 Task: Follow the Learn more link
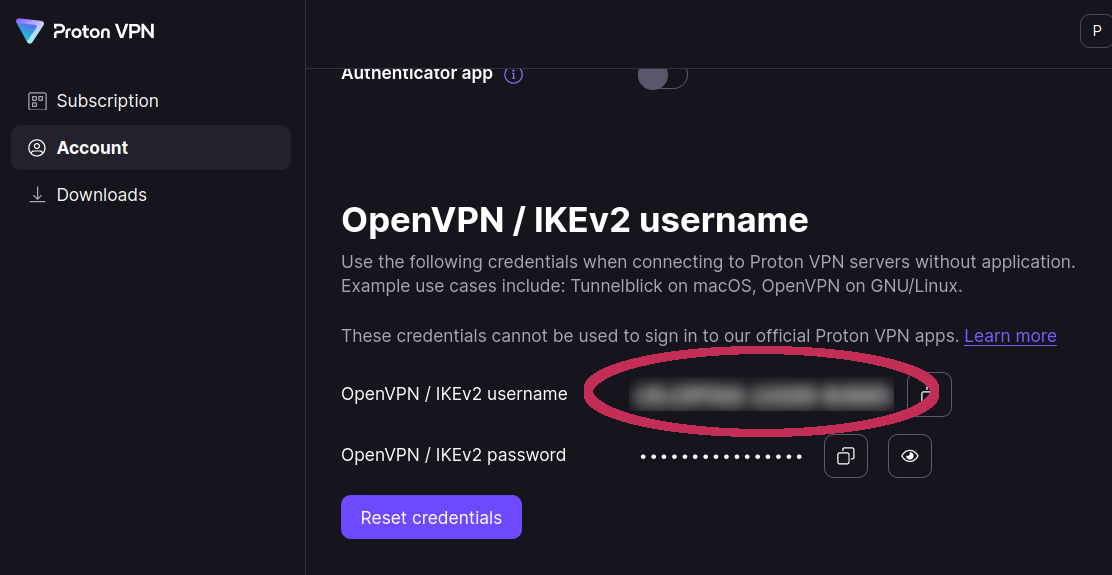(1010, 336)
